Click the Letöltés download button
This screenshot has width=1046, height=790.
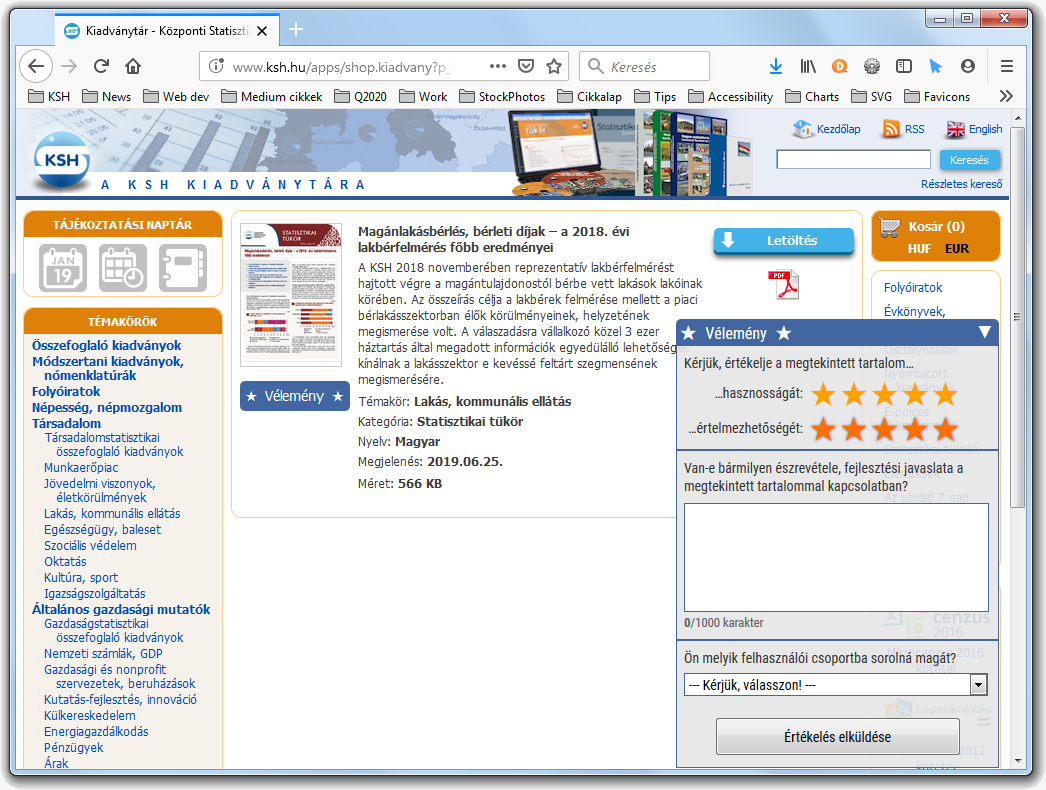click(x=783, y=241)
